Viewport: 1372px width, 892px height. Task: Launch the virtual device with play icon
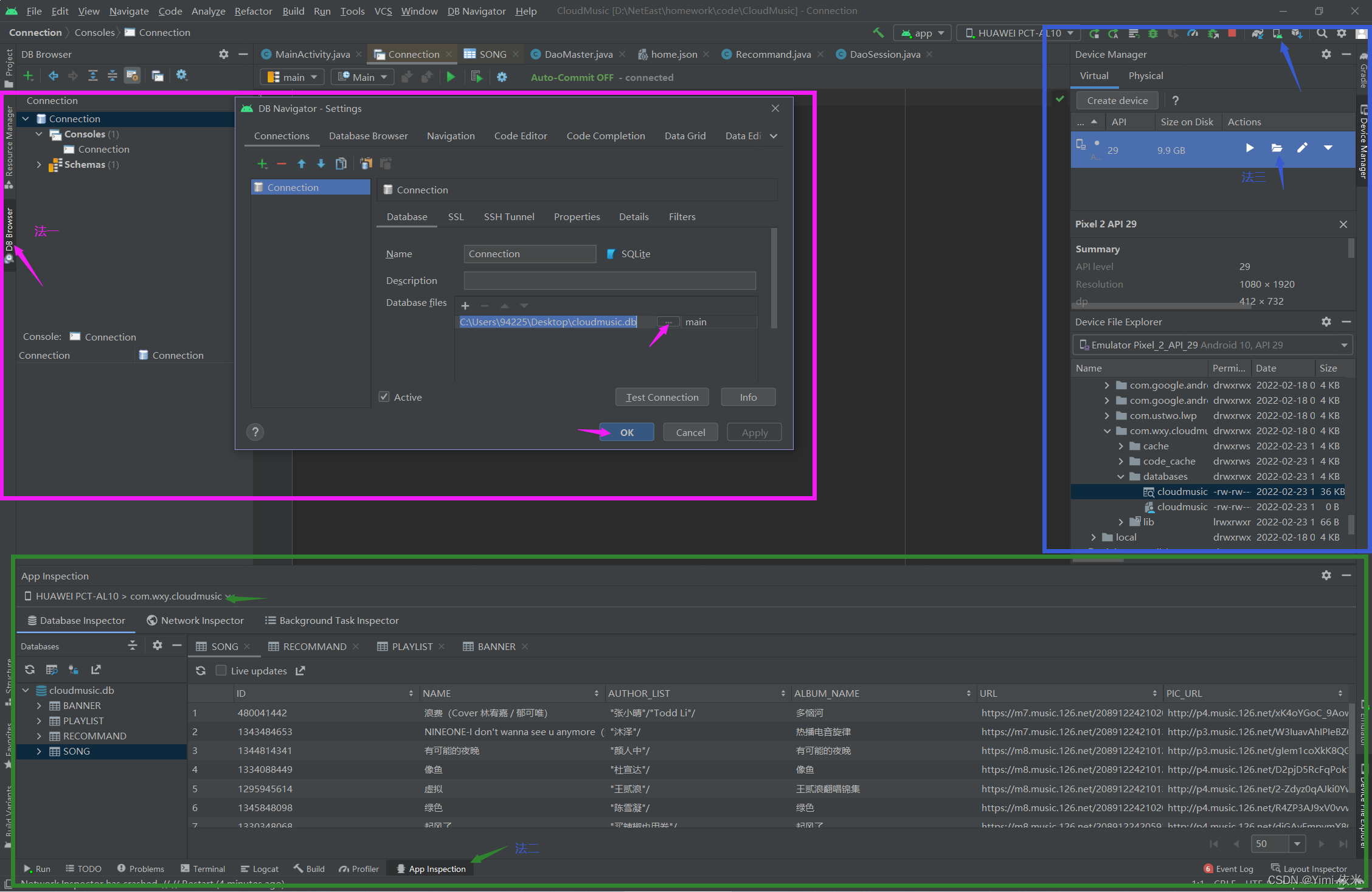point(1249,148)
